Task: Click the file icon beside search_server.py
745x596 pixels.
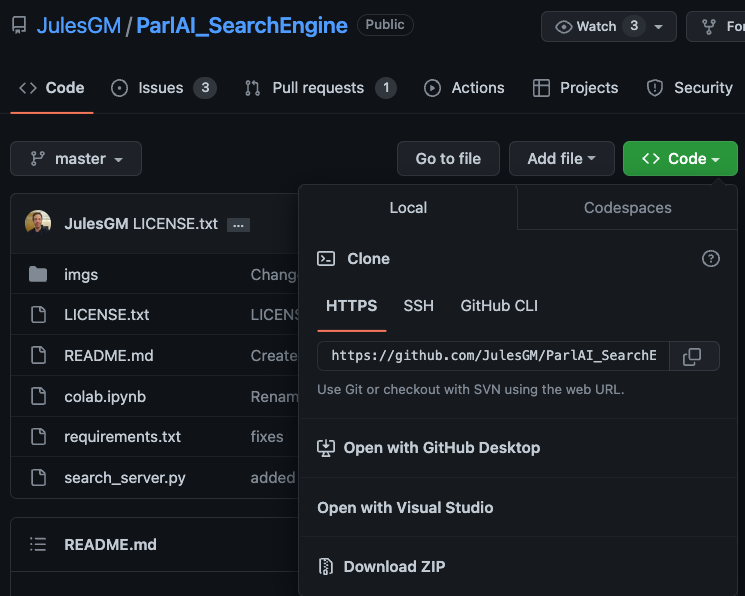Action: click(38, 477)
